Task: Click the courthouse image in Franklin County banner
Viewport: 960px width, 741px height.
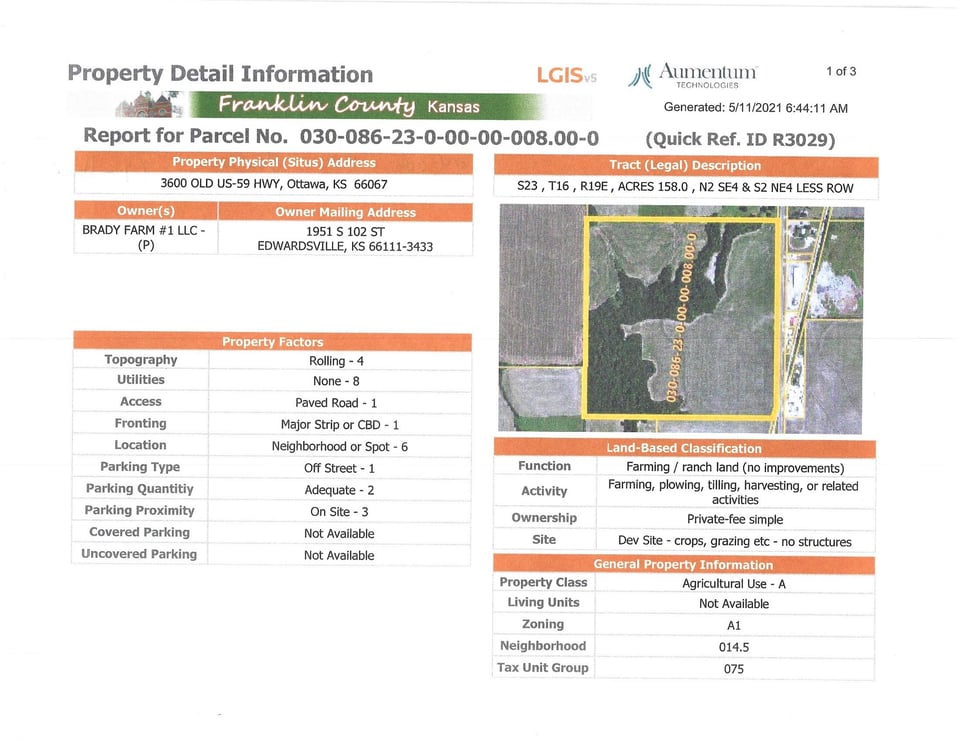Action: [x=150, y=104]
